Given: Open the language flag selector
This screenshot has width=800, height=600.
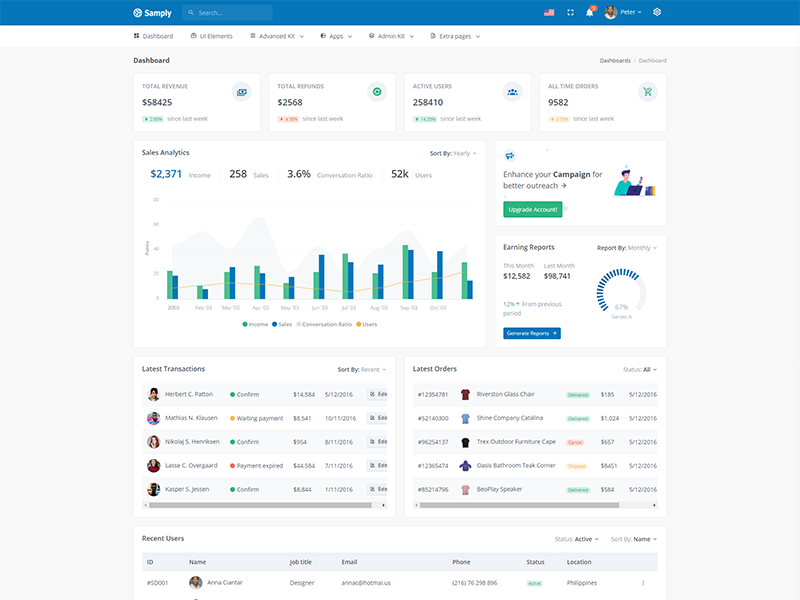Looking at the screenshot, I should click(x=549, y=12).
